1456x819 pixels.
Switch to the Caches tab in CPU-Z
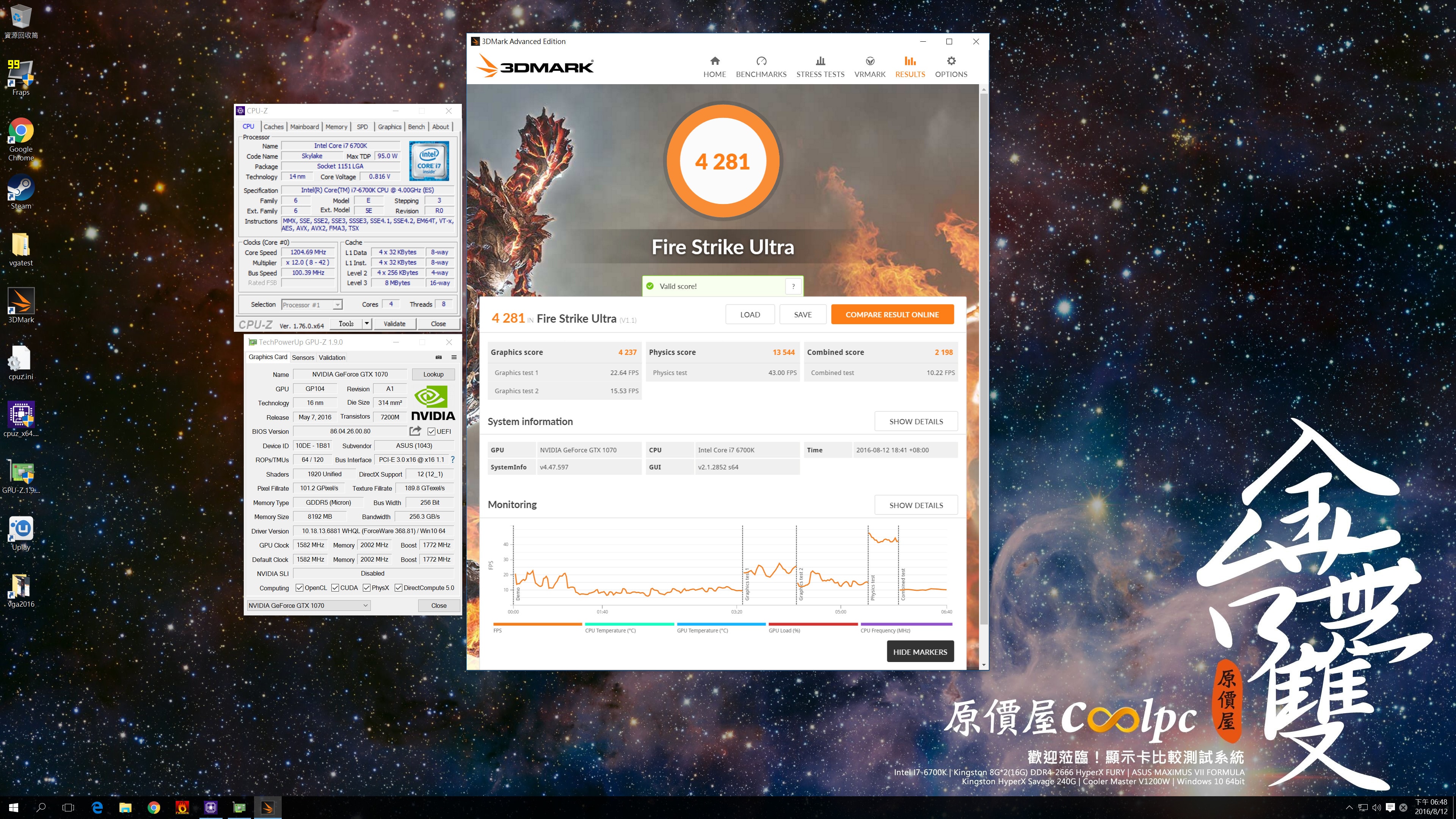pyautogui.click(x=273, y=127)
